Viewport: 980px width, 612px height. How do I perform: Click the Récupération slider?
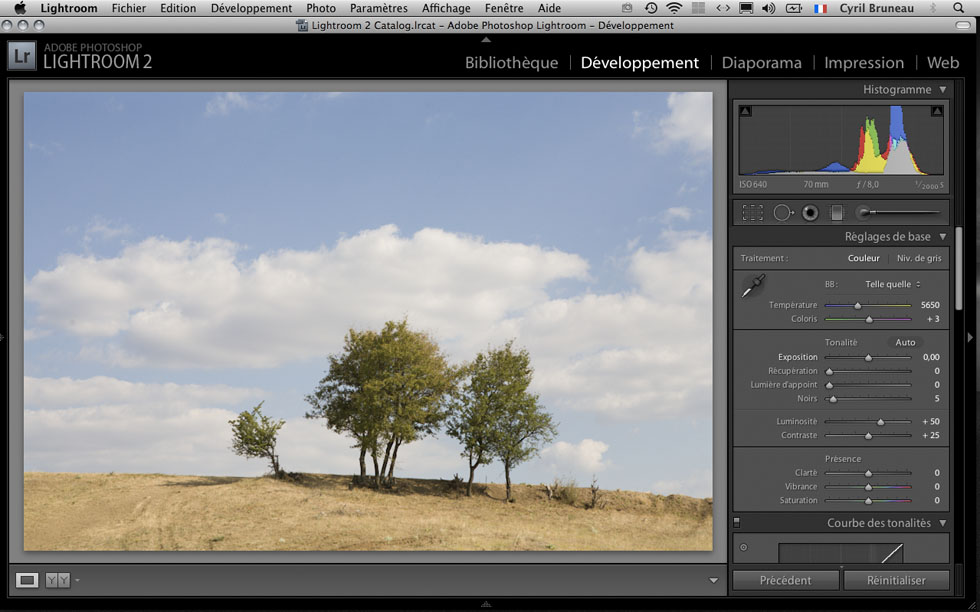click(868, 371)
